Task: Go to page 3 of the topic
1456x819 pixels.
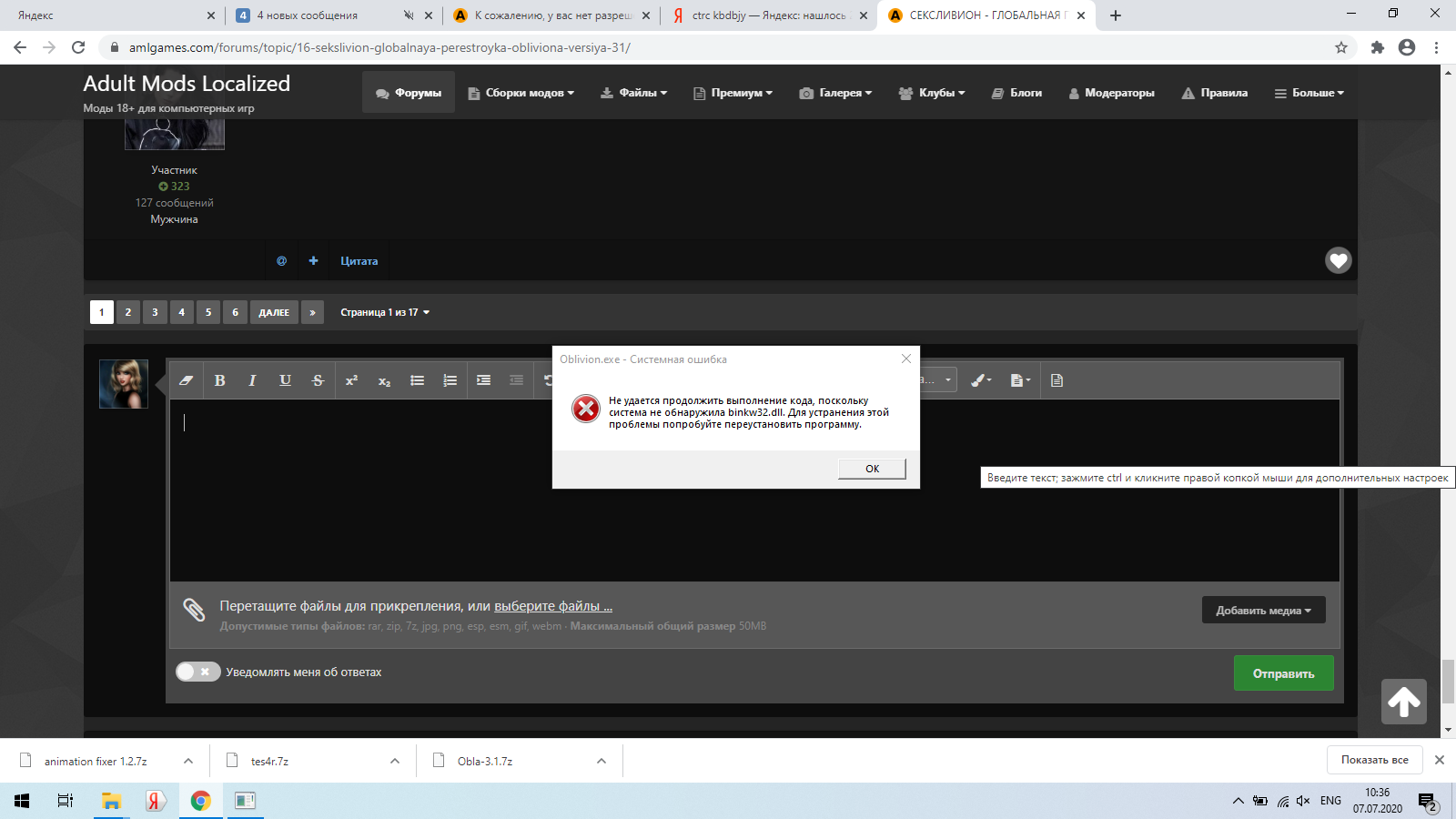Action: pos(155,312)
